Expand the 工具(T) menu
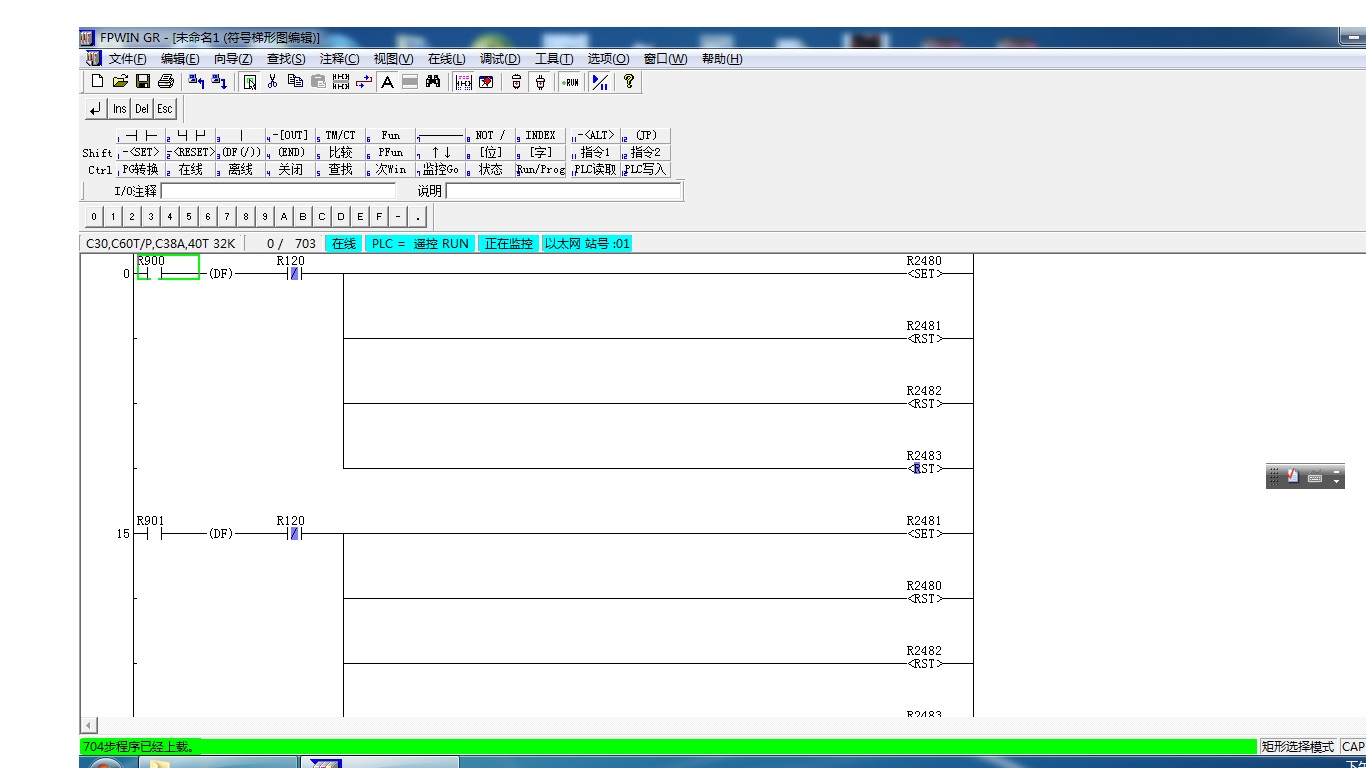The width and height of the screenshot is (1366, 768). pyautogui.click(x=554, y=59)
